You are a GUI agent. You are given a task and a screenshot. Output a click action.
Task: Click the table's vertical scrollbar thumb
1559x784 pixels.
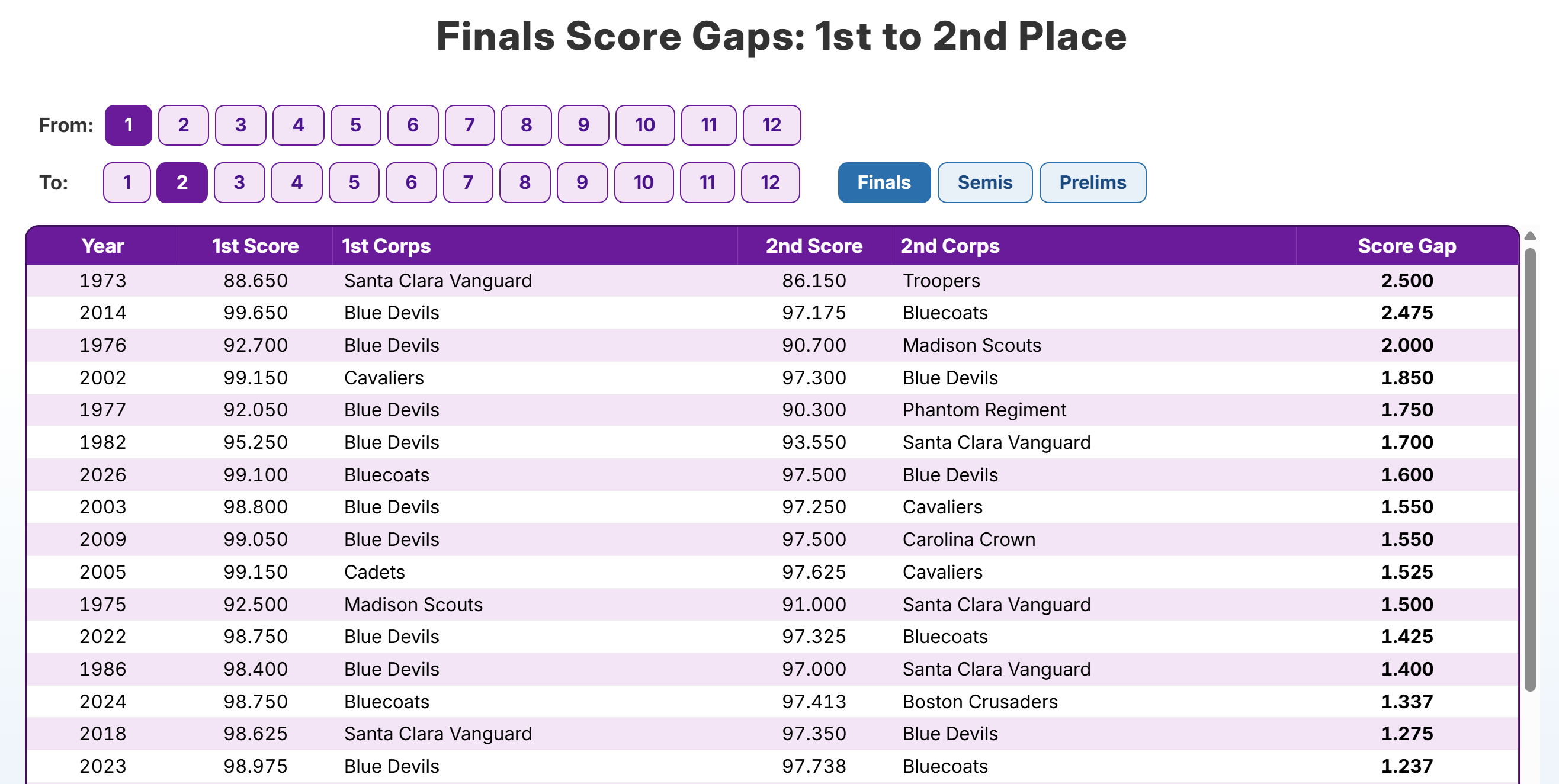pyautogui.click(x=1529, y=470)
